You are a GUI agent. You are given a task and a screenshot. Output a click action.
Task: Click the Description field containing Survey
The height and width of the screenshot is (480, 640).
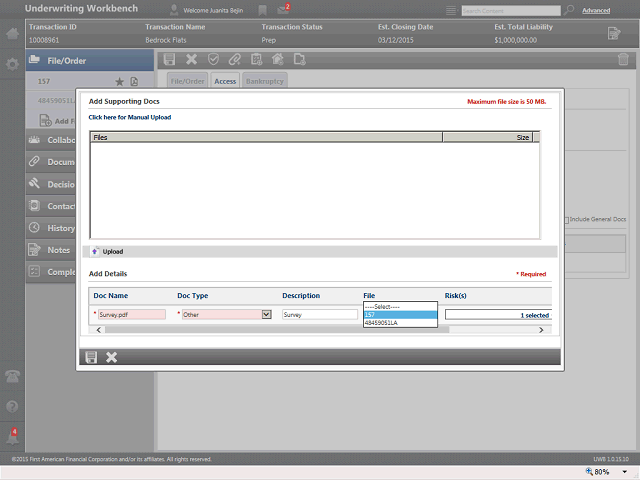click(320, 314)
